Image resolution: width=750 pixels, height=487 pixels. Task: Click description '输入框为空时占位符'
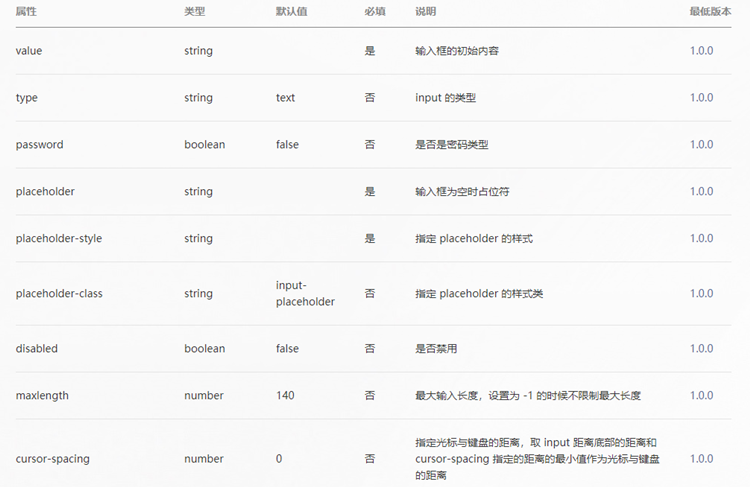pyautogui.click(x=462, y=191)
